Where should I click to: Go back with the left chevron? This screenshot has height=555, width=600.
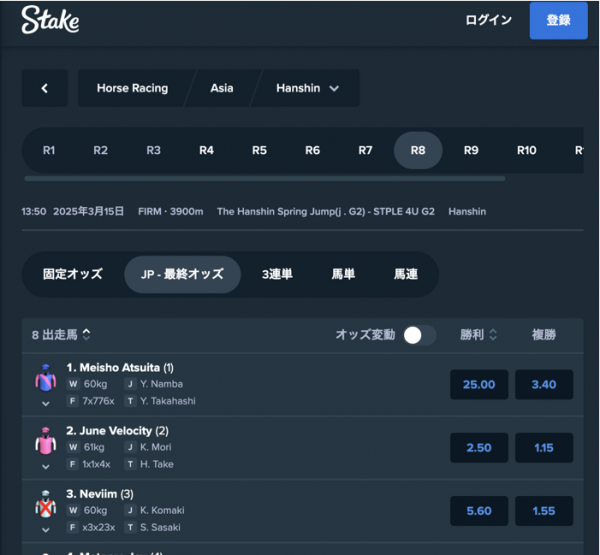point(45,88)
